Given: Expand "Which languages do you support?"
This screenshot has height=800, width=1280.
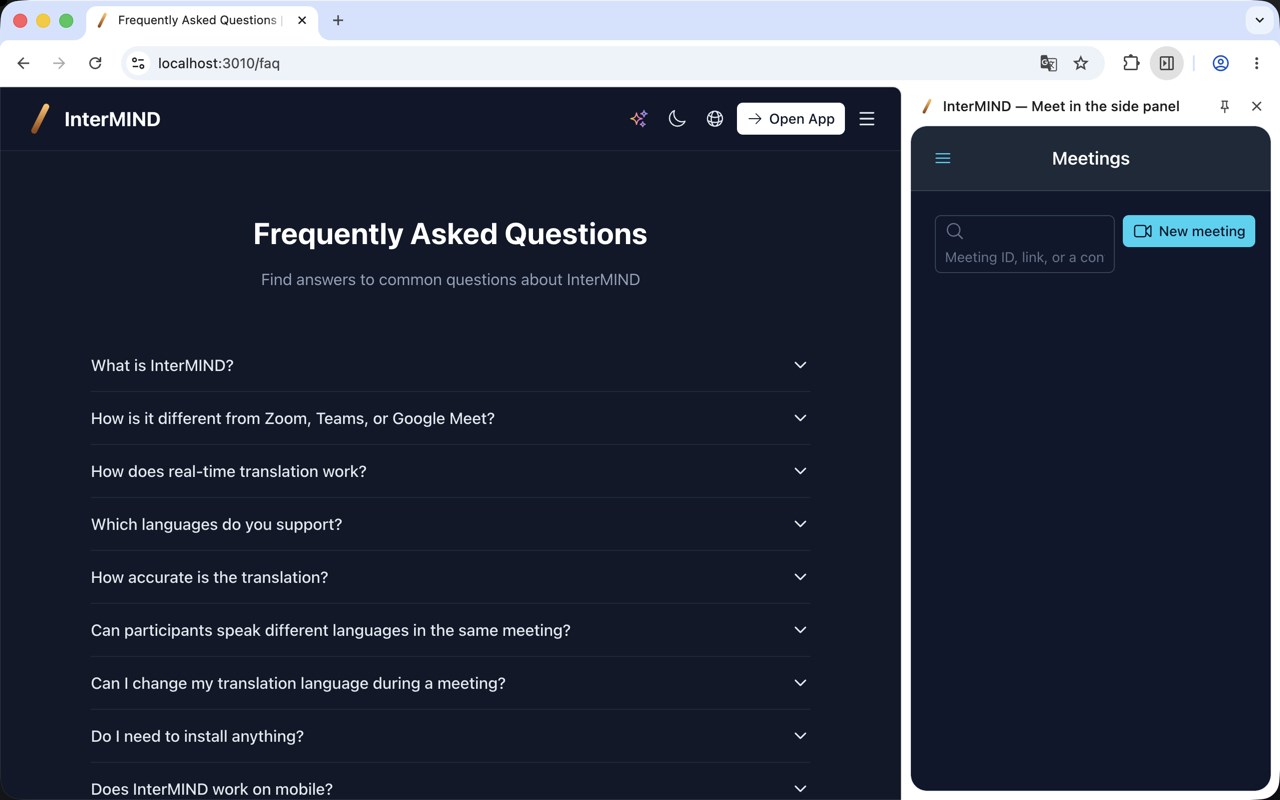Looking at the screenshot, I should coord(450,524).
